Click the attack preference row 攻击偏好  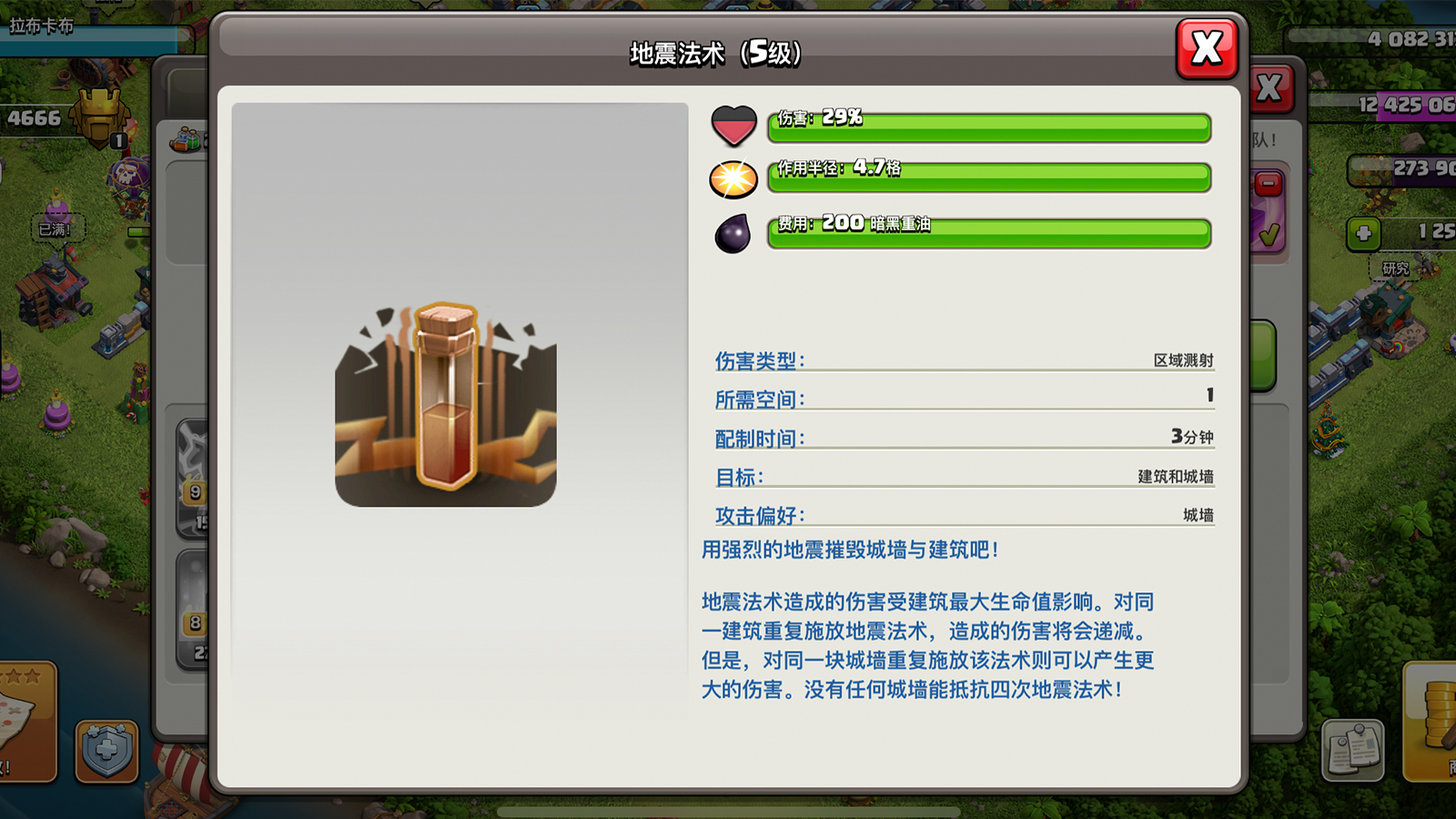(x=965, y=515)
